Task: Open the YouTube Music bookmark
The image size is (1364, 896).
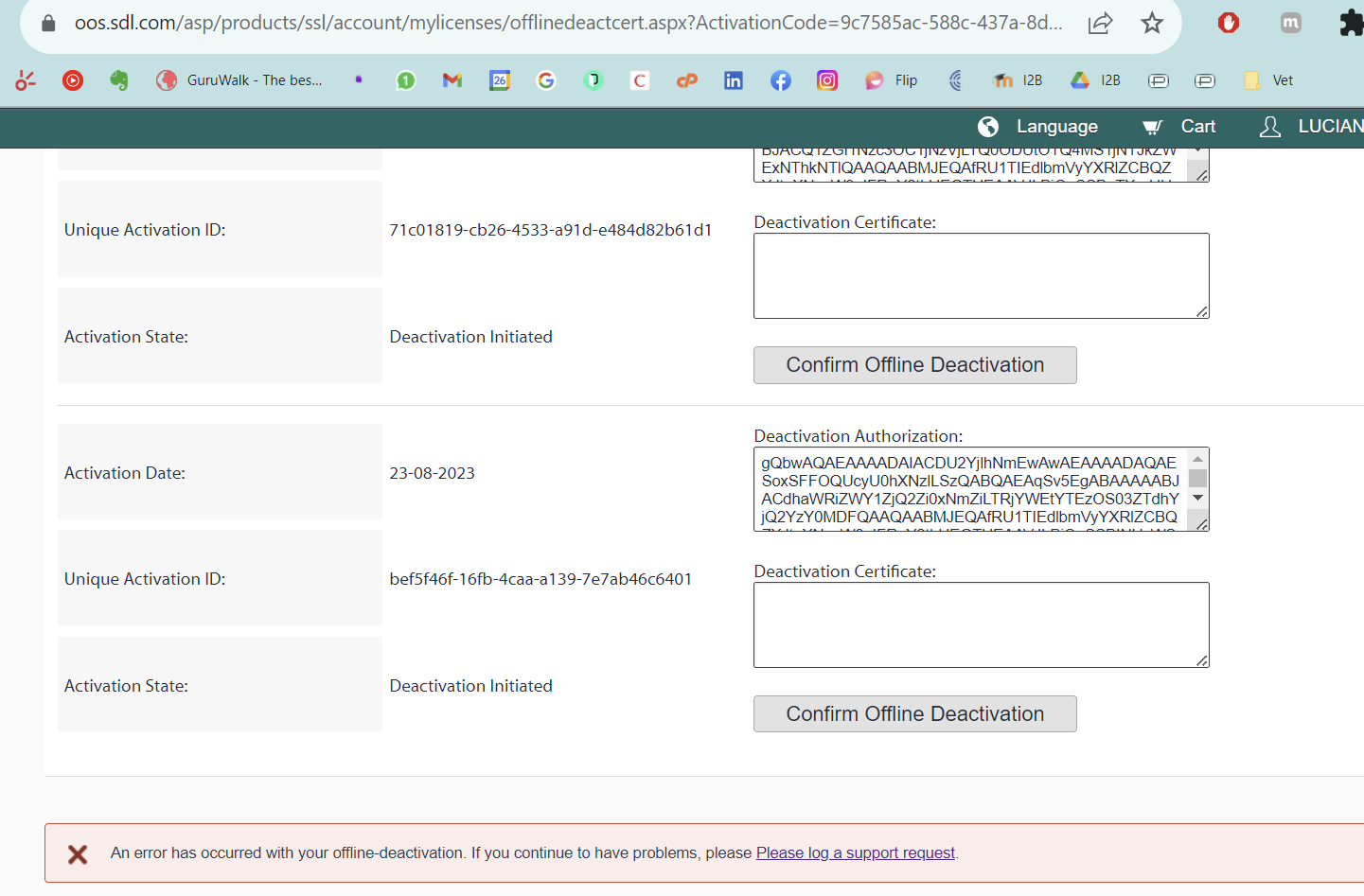Action: click(x=73, y=80)
